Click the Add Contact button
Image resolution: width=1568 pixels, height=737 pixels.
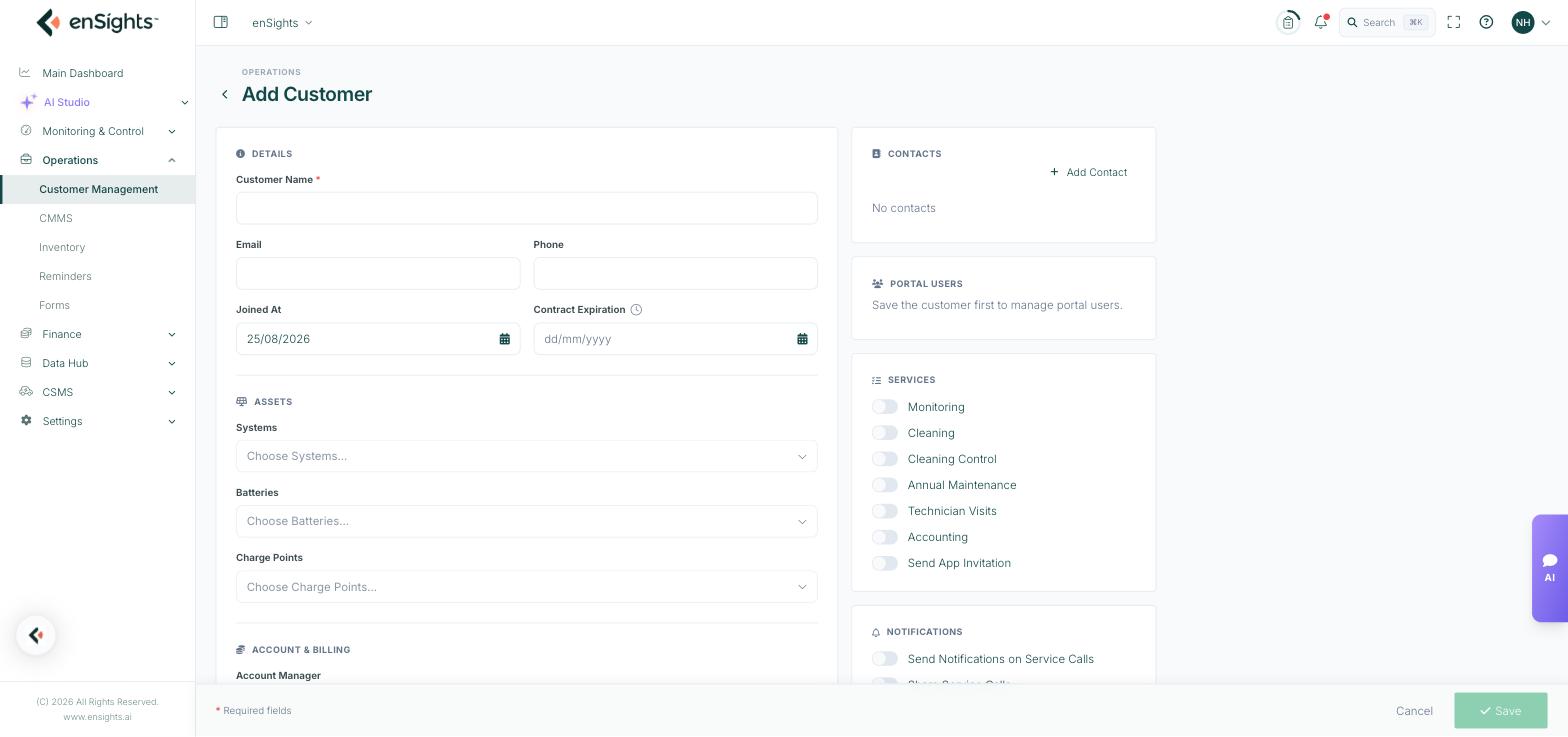coord(1088,172)
